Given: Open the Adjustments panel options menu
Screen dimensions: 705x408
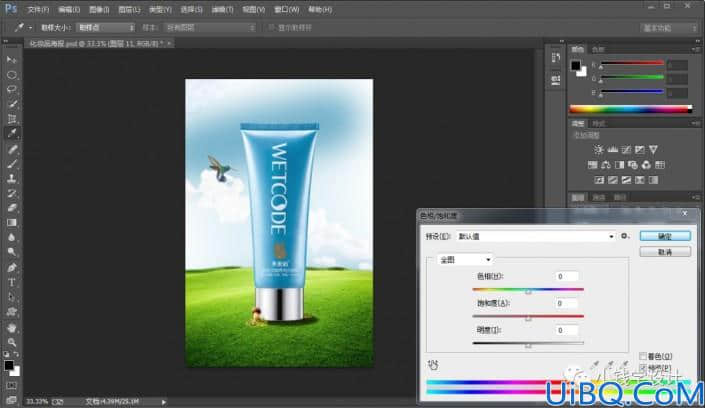Looking at the screenshot, I should click(x=696, y=123).
